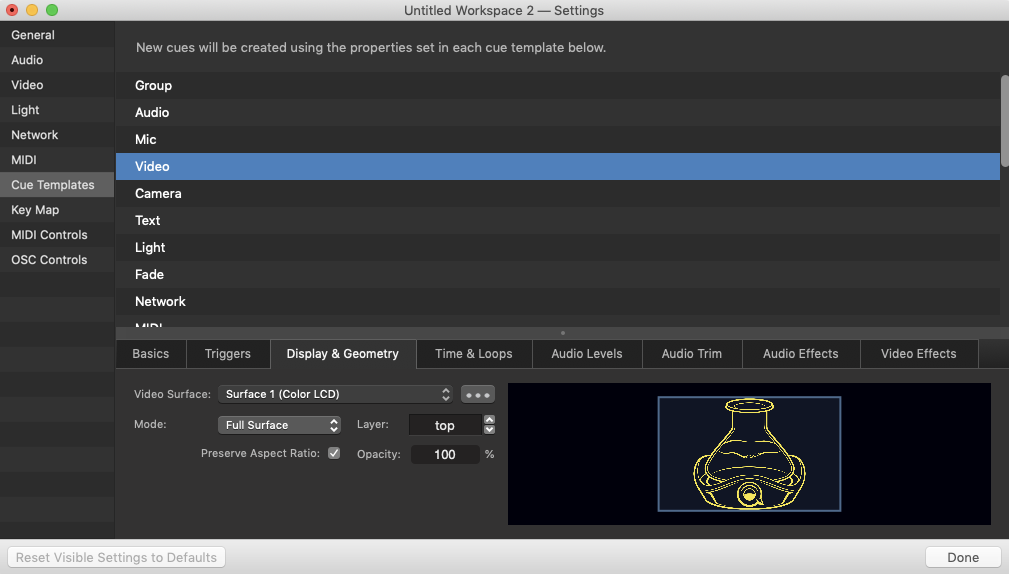Screen dimensions: 1009x574
Task: Toggle the Preserve Aspect Ratio checkbox
Action: tap(334, 453)
